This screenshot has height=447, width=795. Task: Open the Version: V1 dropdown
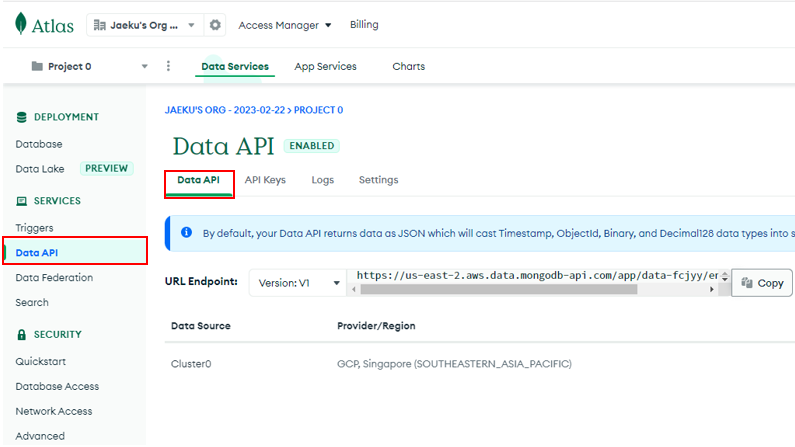(298, 283)
